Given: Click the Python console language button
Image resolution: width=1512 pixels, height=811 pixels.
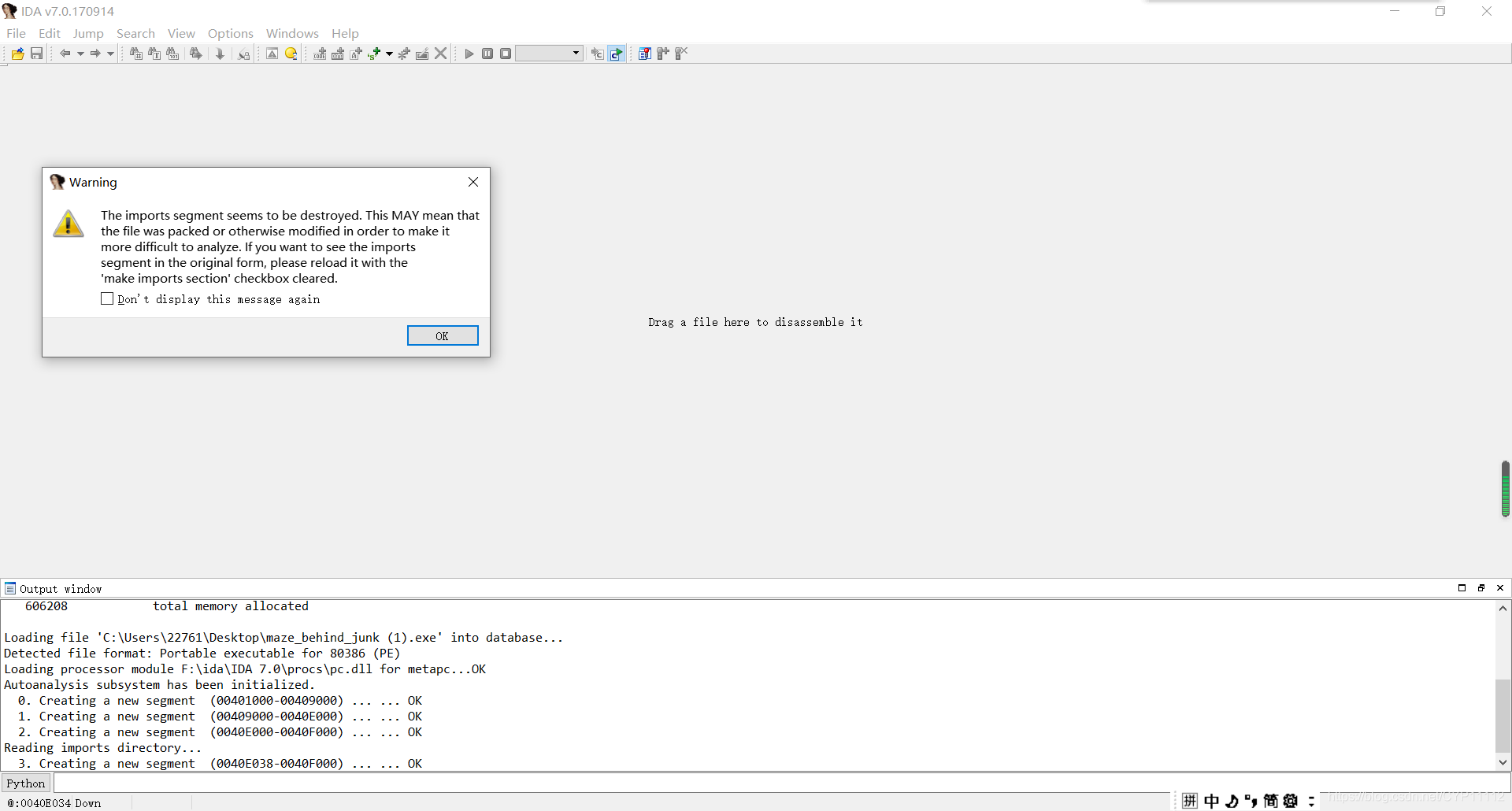Looking at the screenshot, I should [x=26, y=783].
